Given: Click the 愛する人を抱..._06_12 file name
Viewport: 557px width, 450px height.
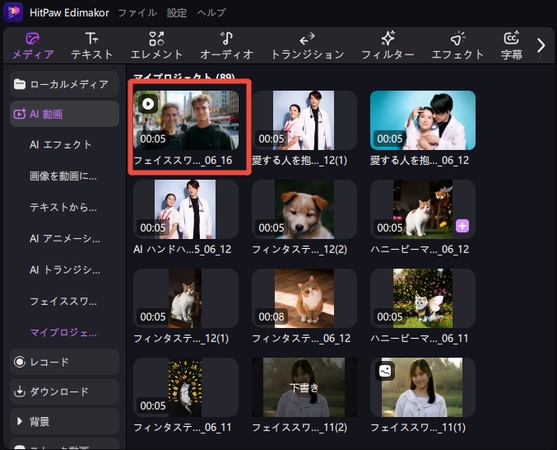Looking at the screenshot, I should 420,161.
